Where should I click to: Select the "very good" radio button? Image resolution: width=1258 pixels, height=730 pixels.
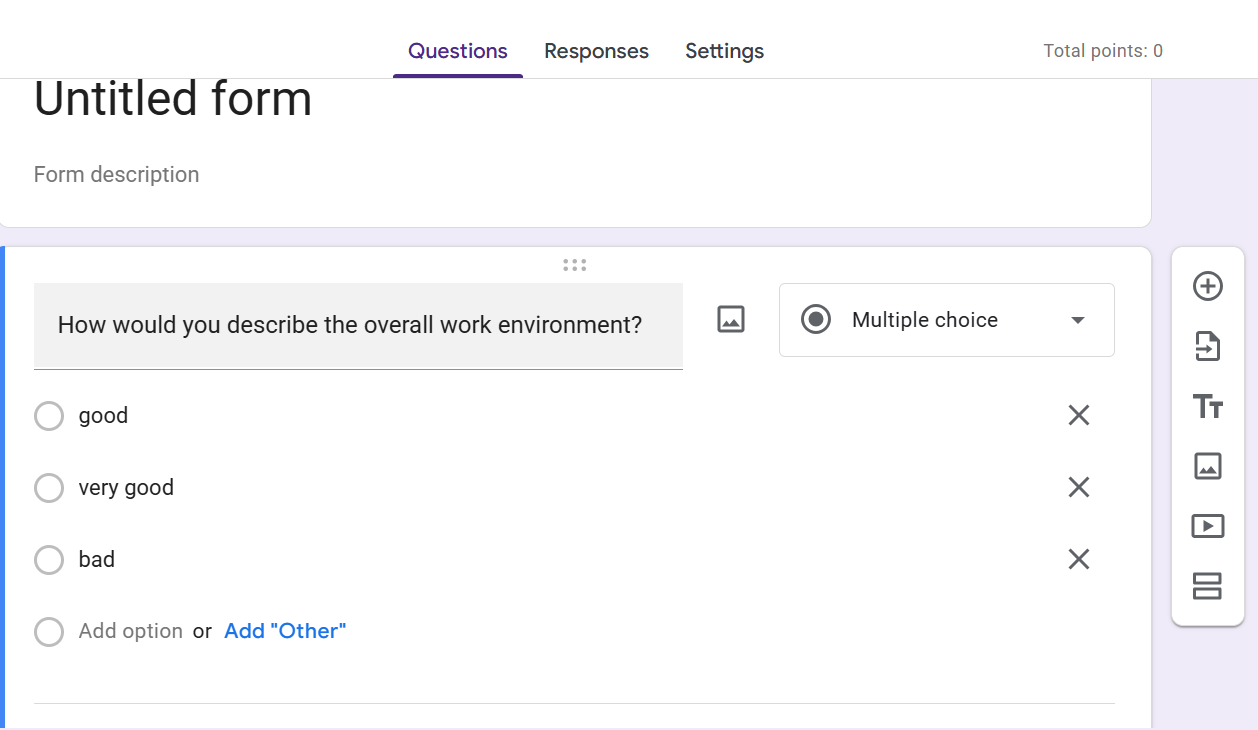pos(49,488)
